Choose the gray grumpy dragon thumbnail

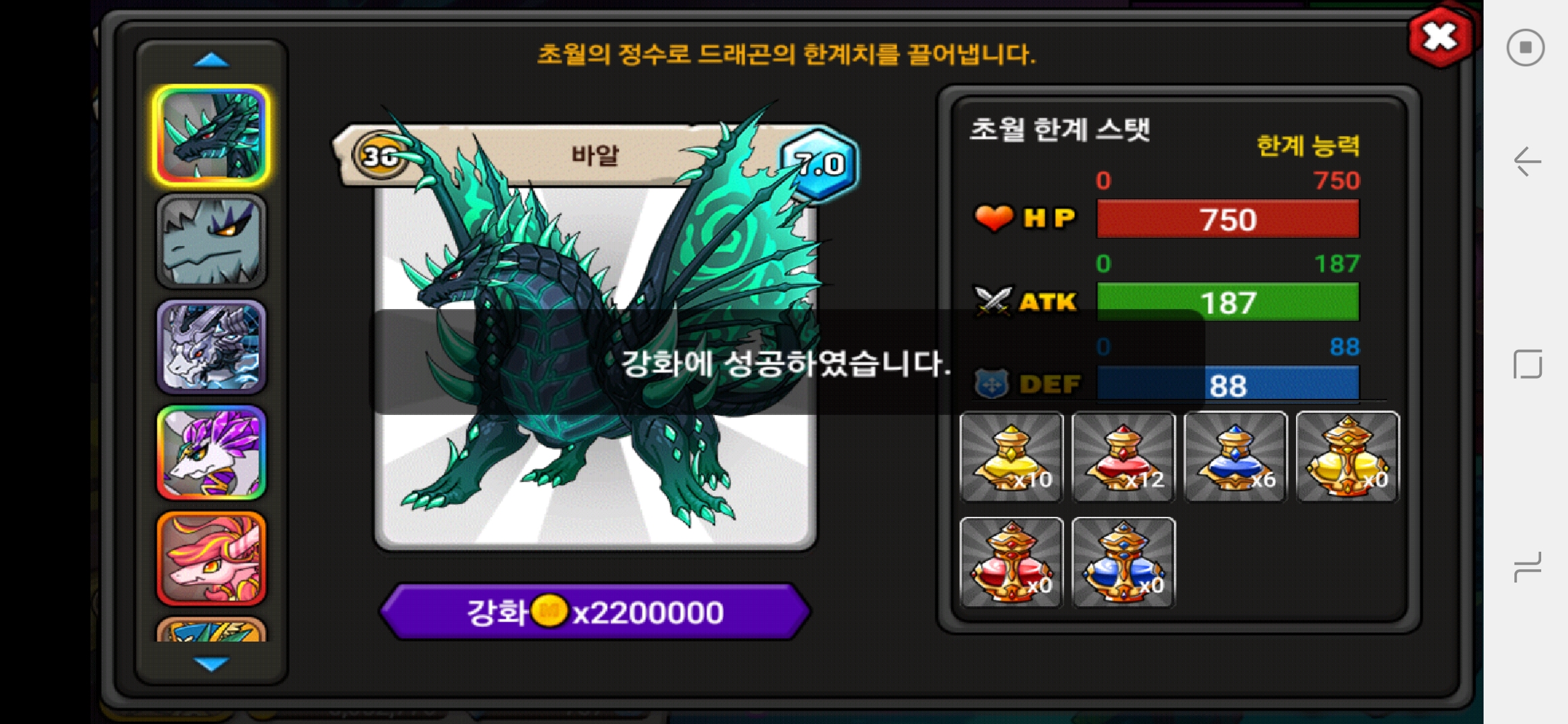(x=211, y=241)
